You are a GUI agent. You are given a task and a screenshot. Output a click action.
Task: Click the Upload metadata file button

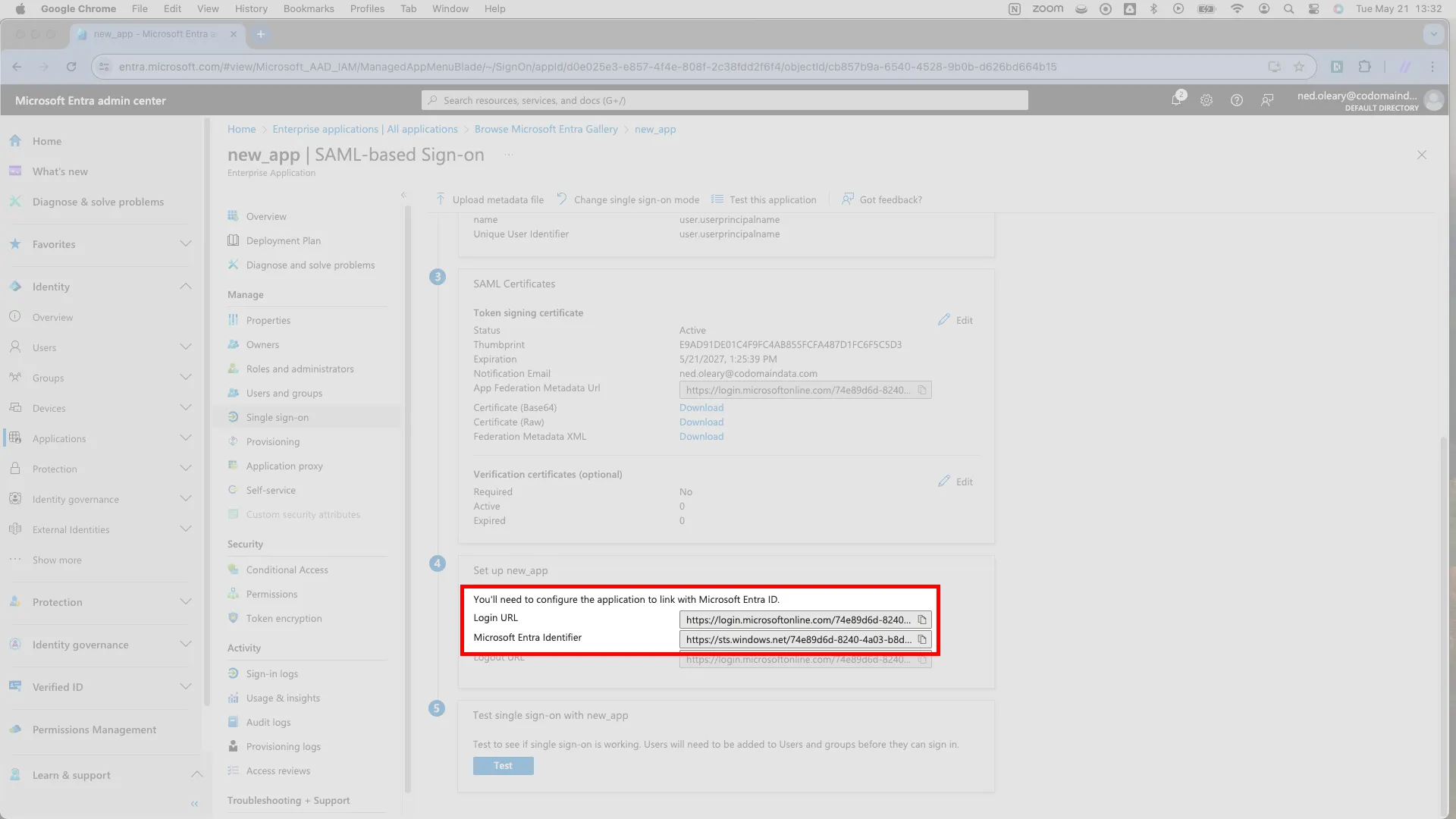point(489,199)
